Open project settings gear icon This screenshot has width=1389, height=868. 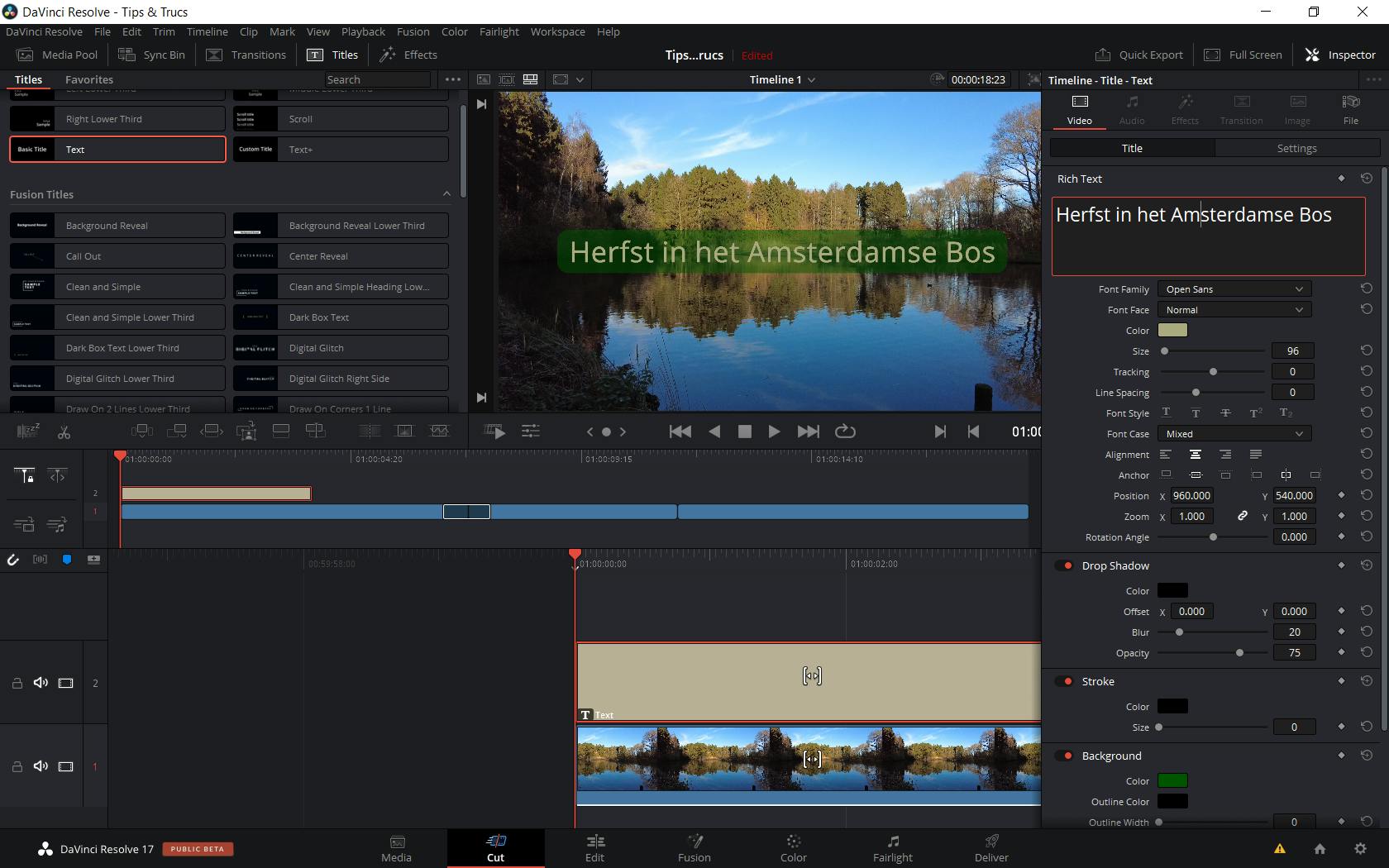point(1360,849)
